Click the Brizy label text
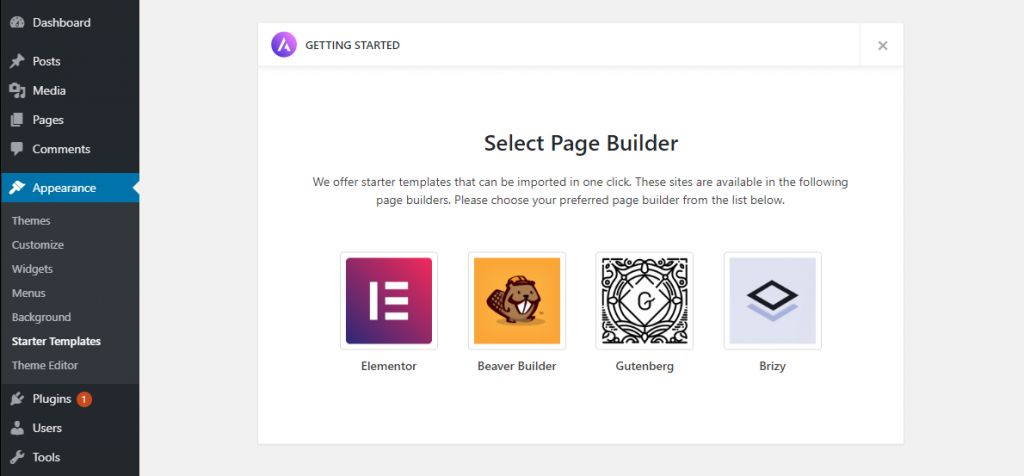 coord(773,366)
